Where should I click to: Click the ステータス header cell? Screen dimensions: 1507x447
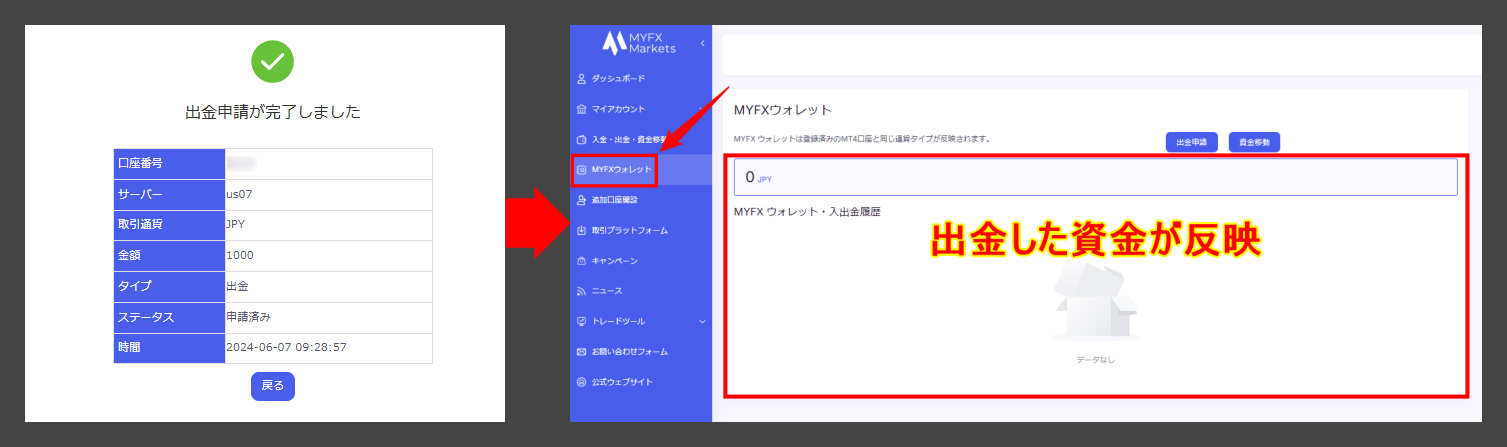(x=170, y=317)
